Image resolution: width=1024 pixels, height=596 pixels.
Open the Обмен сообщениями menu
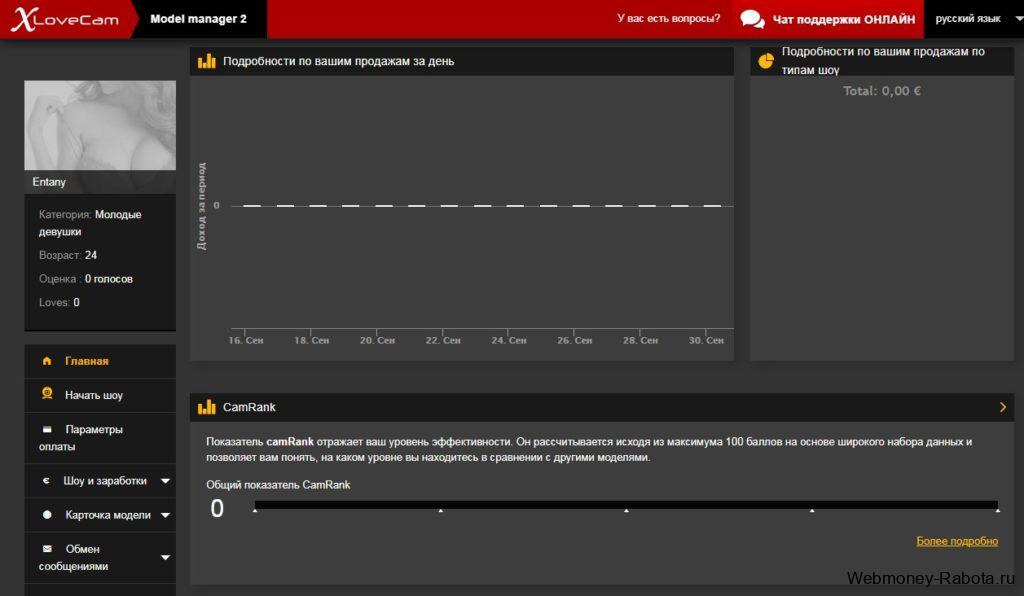100,557
